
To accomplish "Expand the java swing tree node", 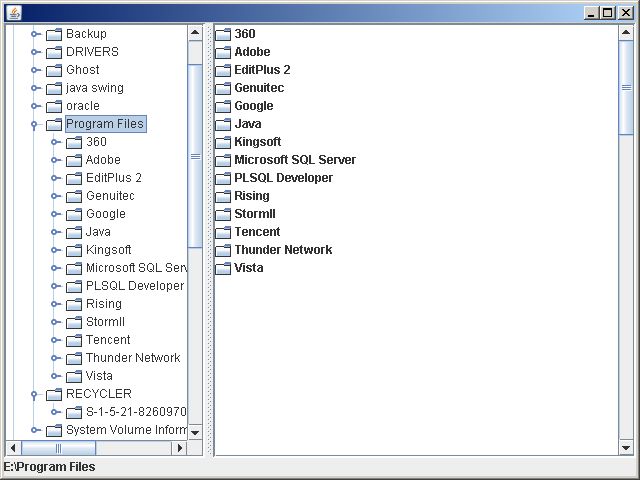I will [36, 88].
